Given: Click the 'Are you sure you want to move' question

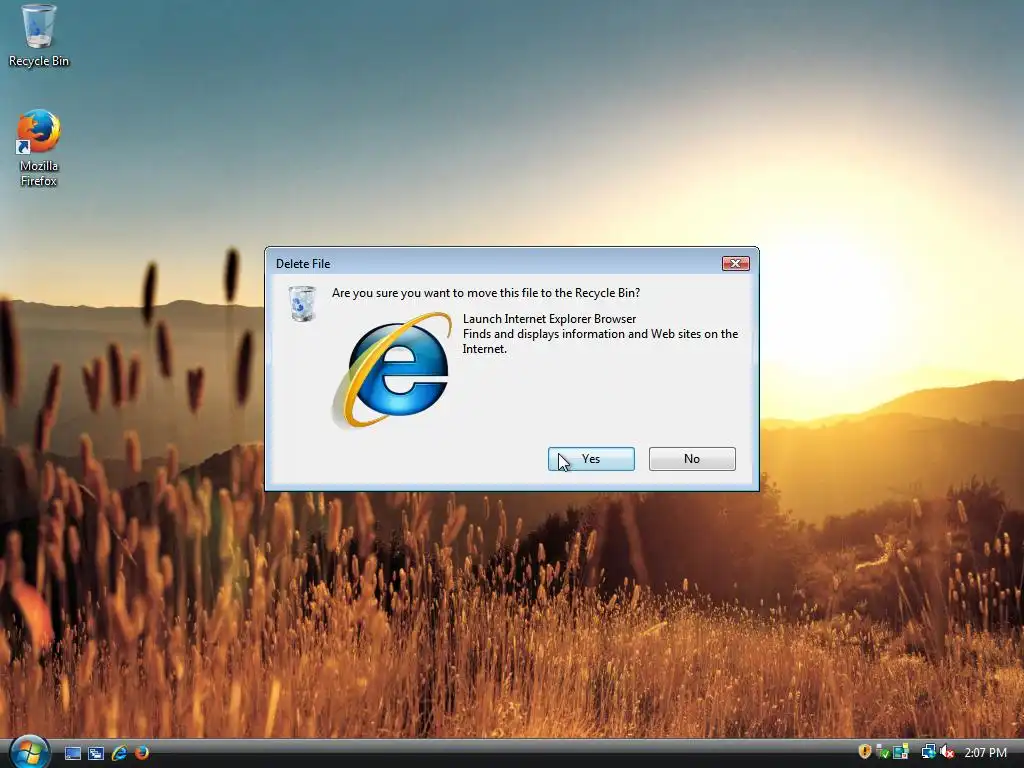Looking at the screenshot, I should 486,293.
